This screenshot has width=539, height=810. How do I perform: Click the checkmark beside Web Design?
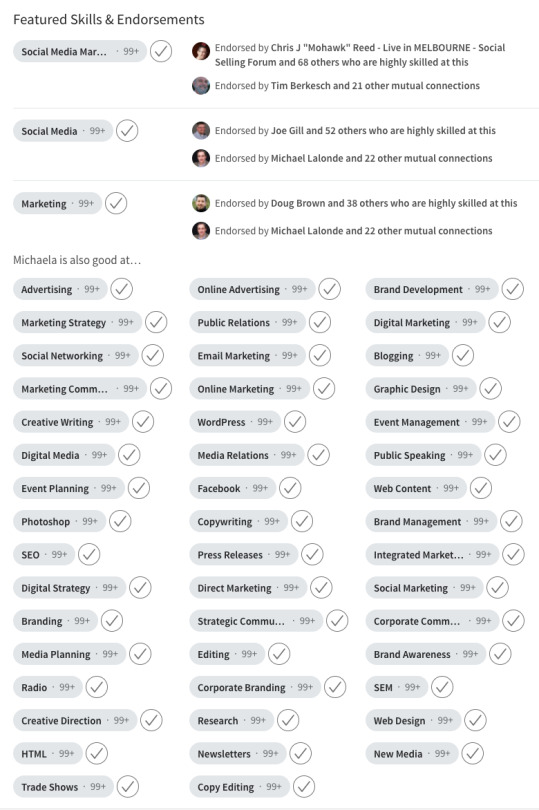point(475,720)
